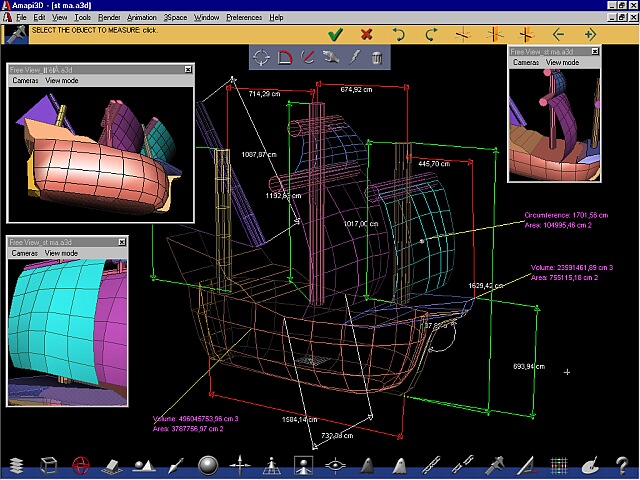640x480 pixels.
Task: Click the undo arrow icon
Action: tap(399, 34)
